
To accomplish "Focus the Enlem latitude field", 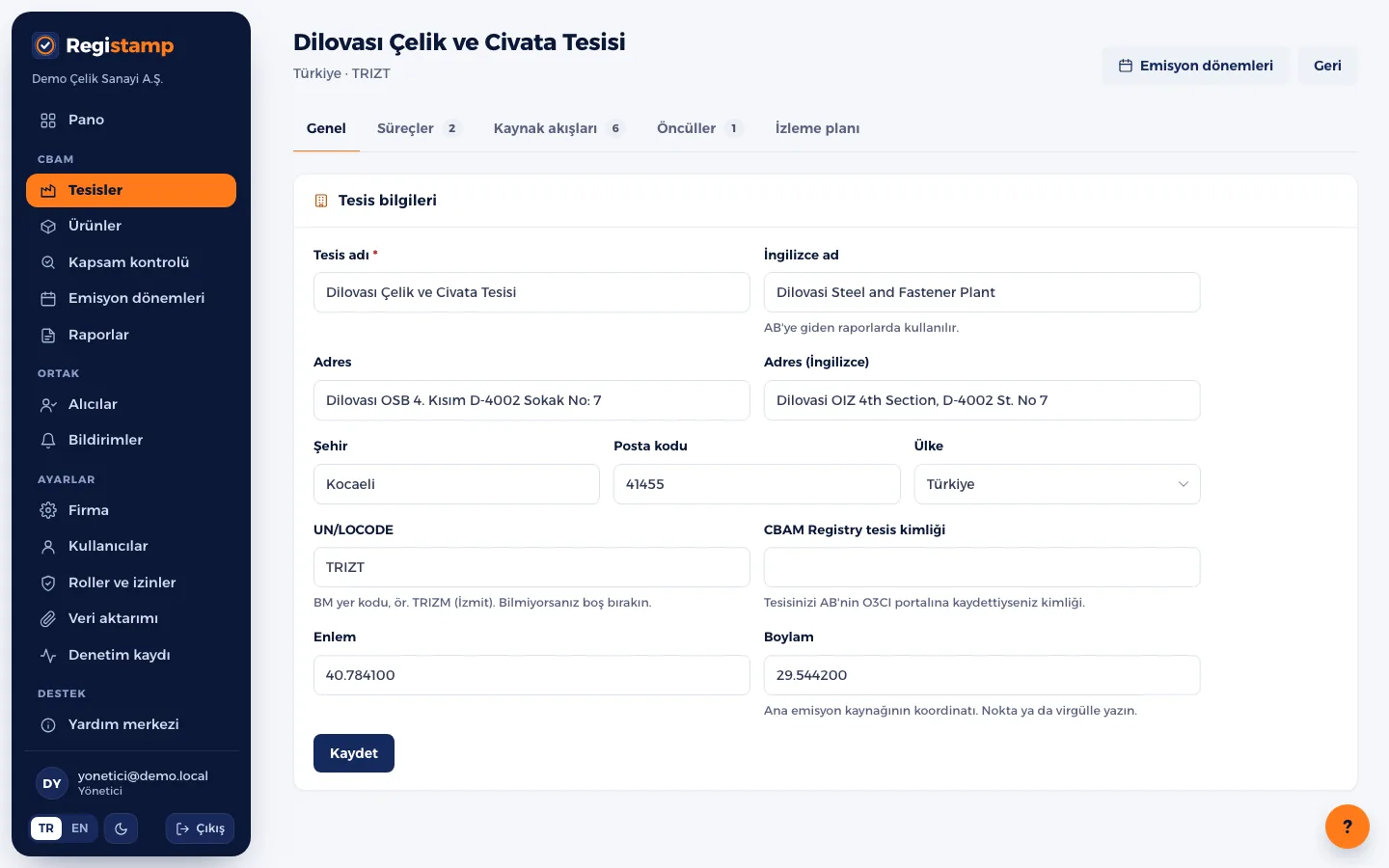I will point(531,675).
